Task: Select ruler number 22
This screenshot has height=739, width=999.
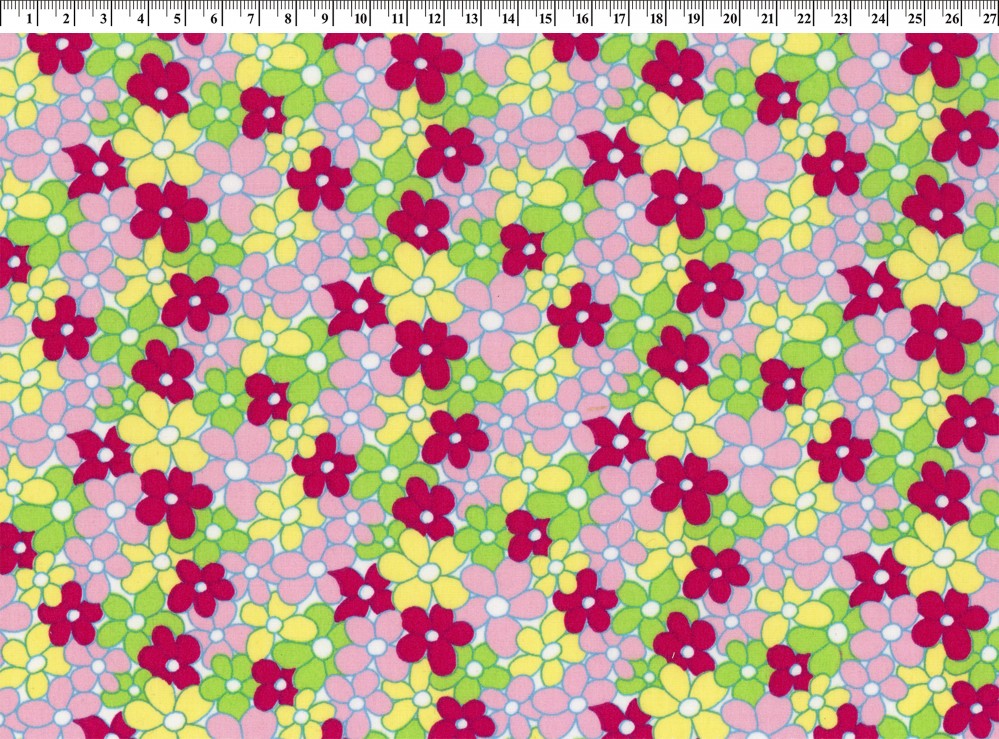Action: [804, 19]
